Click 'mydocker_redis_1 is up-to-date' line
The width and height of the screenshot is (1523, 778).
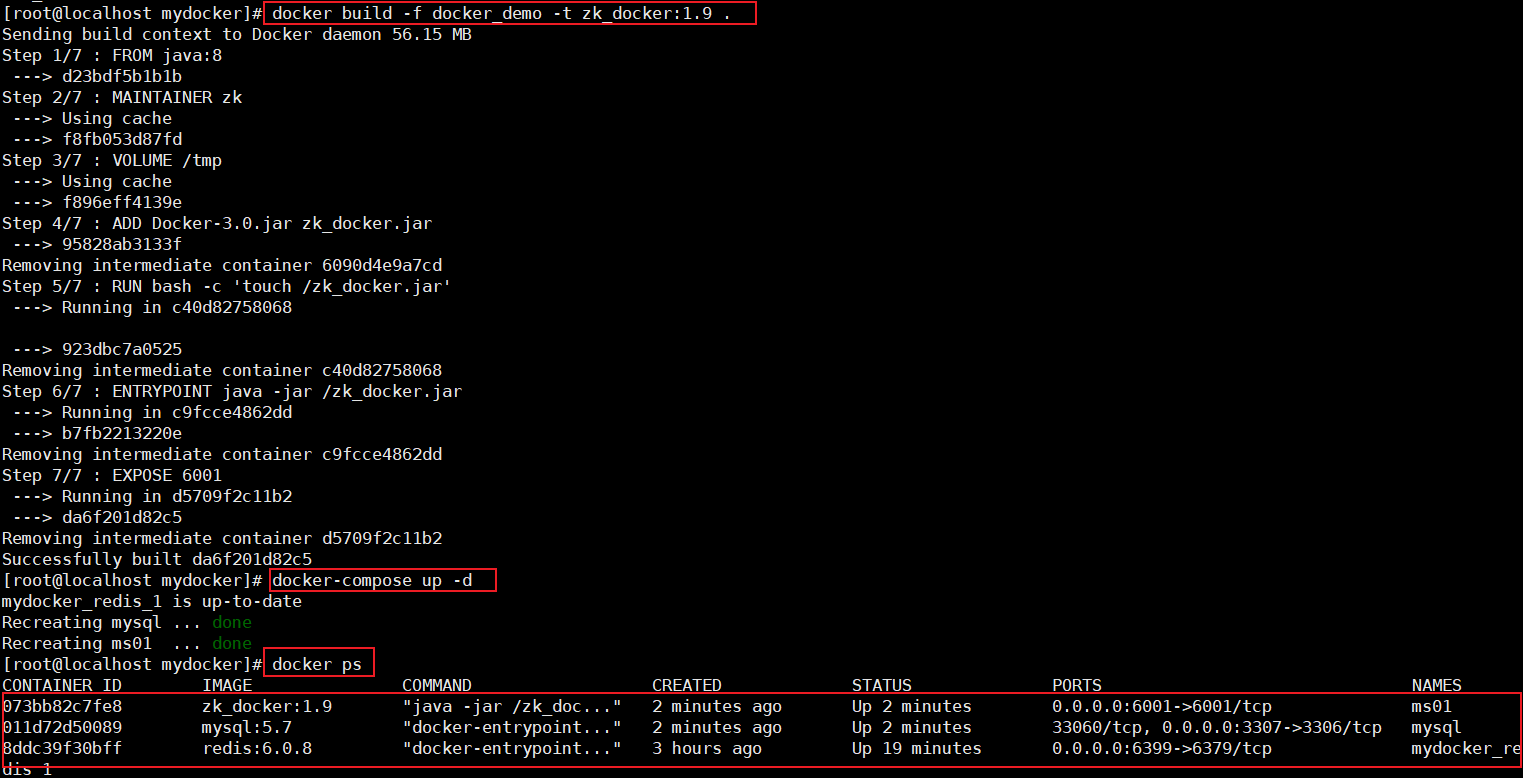(152, 602)
